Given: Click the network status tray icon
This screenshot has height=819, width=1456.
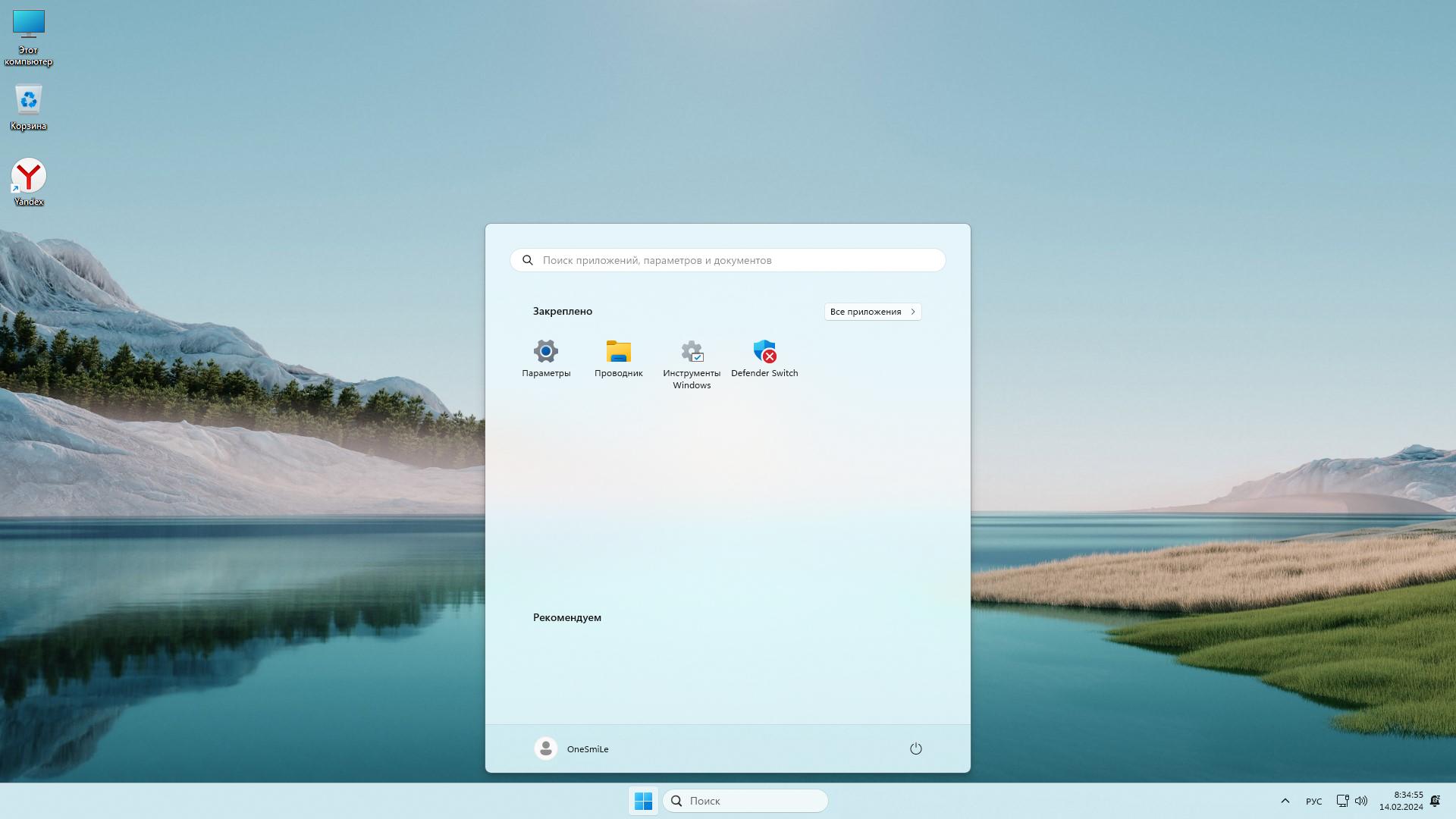Looking at the screenshot, I should (1343, 800).
